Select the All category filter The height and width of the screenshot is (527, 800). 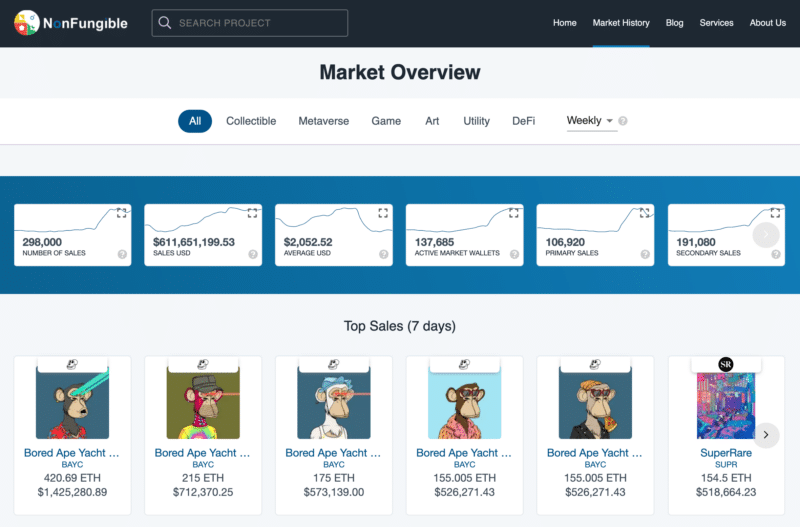[195, 121]
